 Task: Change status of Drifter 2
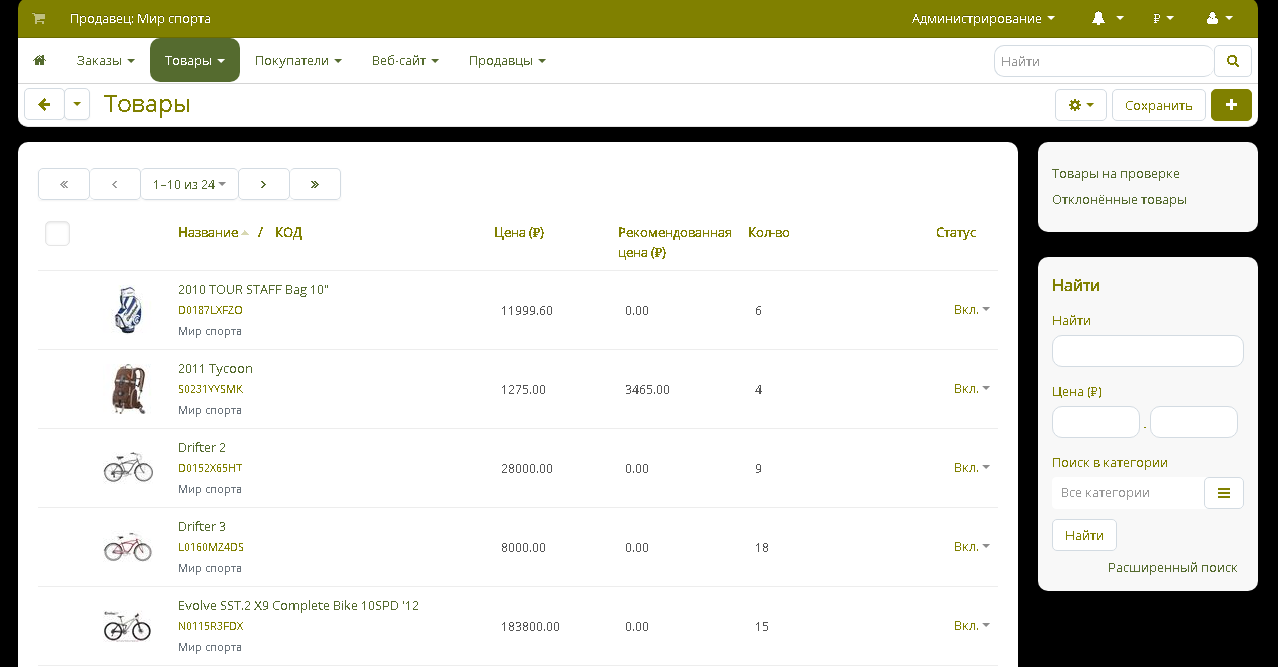pyautogui.click(x=971, y=467)
